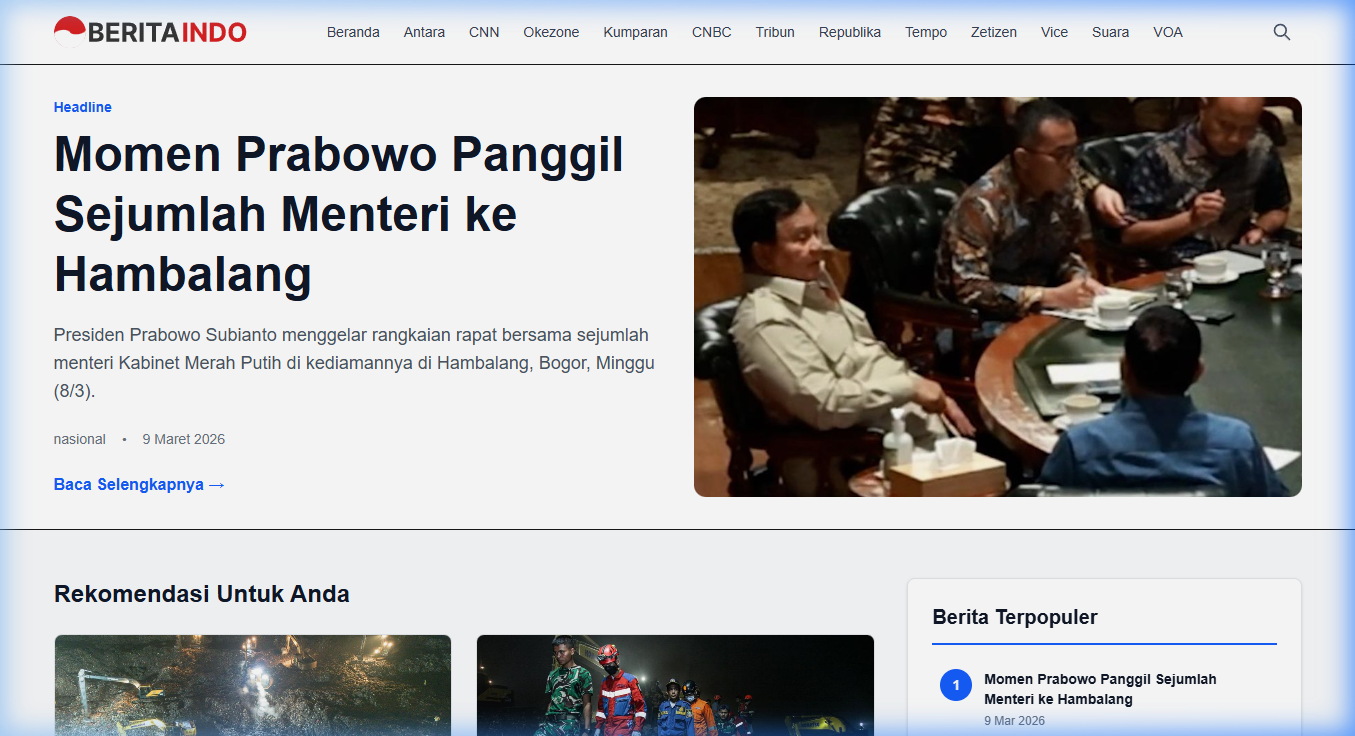Open the main headline about Prabowo and Hambalang
This screenshot has height=736, width=1355.
point(339,214)
